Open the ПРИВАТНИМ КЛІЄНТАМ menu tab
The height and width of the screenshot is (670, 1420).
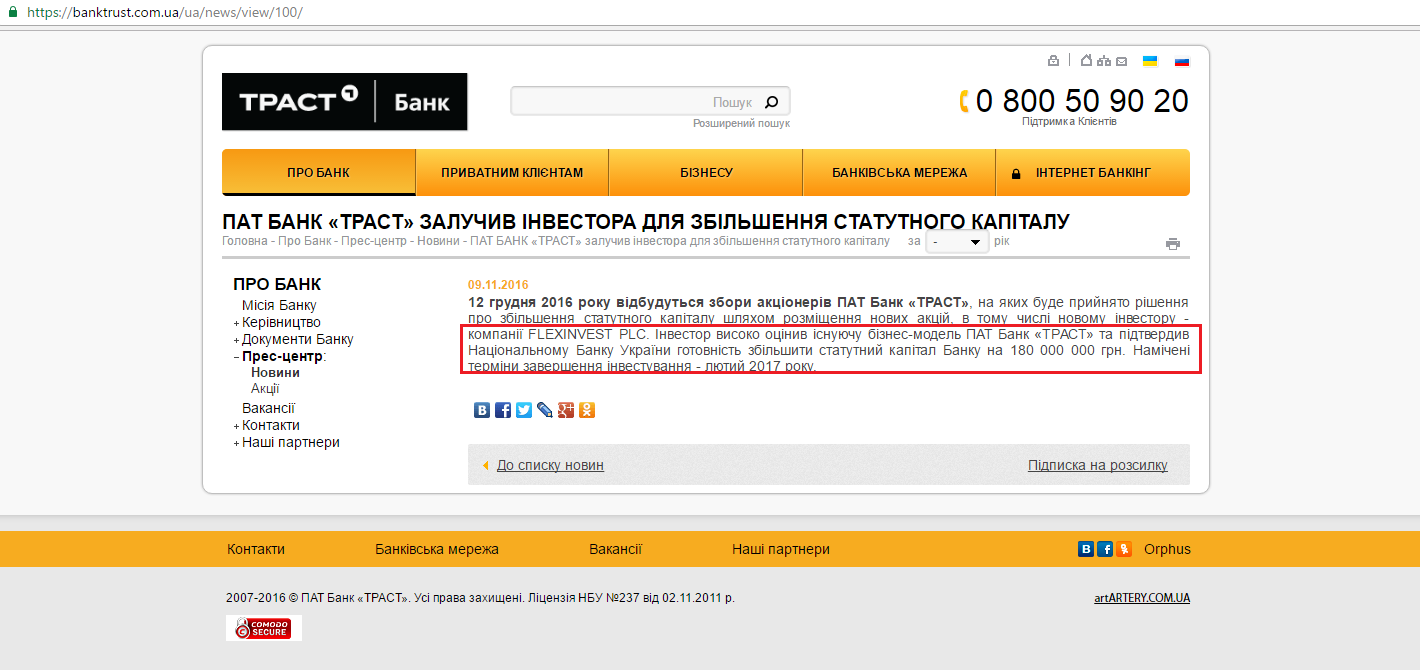pyautogui.click(x=512, y=172)
